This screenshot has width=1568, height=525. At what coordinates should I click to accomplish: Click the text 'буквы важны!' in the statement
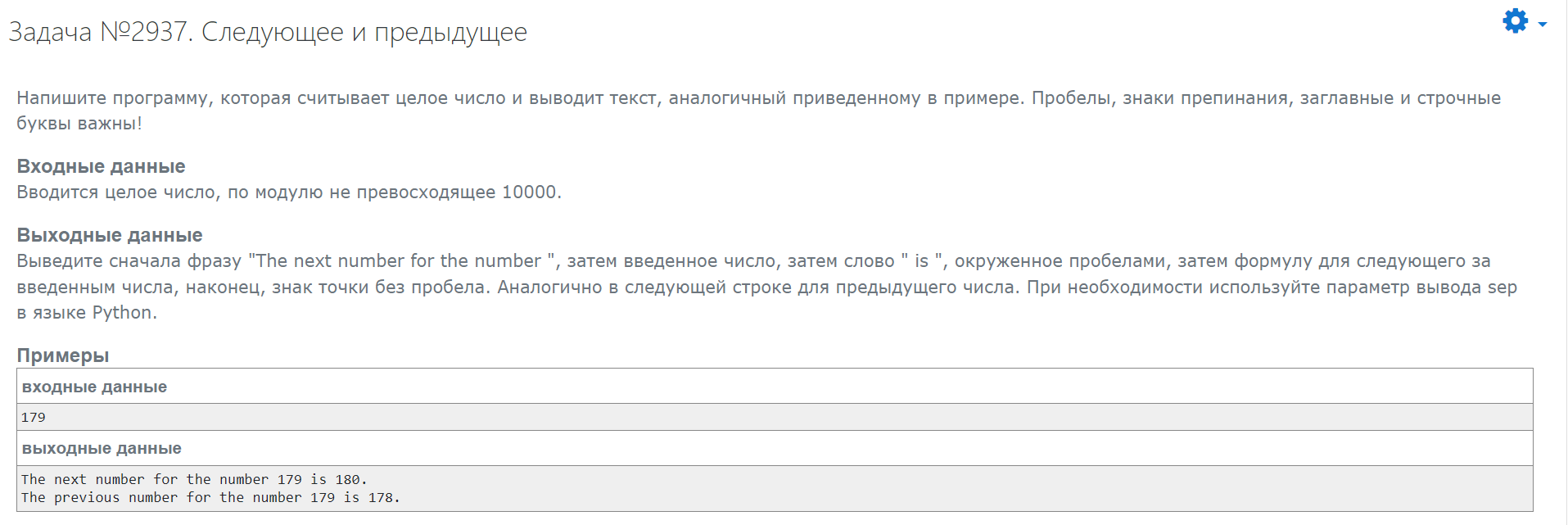[79, 124]
